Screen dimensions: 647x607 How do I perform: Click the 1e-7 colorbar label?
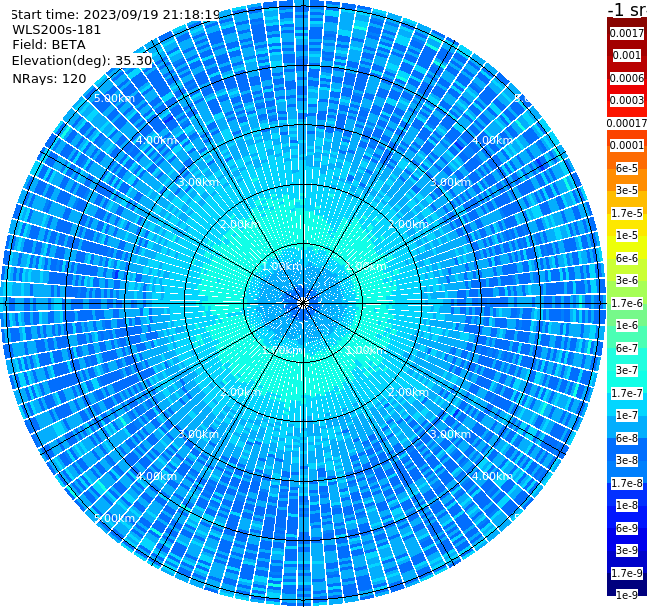click(x=627, y=415)
